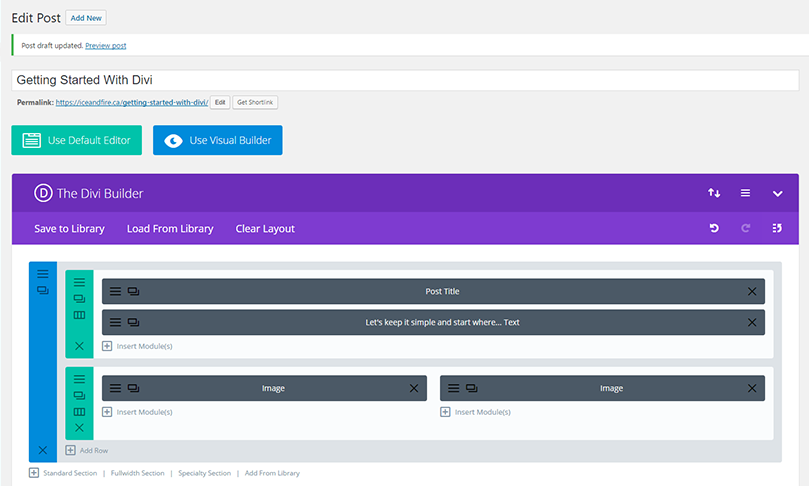Add a Fullwidth Section
Viewport: 809px width, 486px height.
click(138, 473)
